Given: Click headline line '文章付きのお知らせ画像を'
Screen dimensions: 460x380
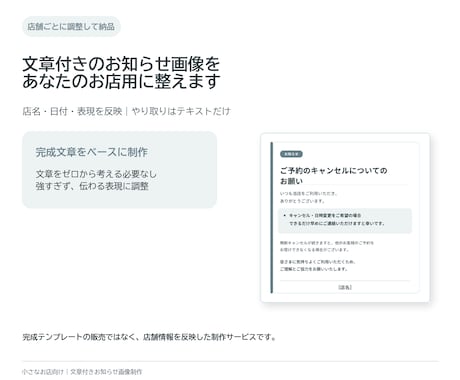Looking at the screenshot, I should point(121,64).
